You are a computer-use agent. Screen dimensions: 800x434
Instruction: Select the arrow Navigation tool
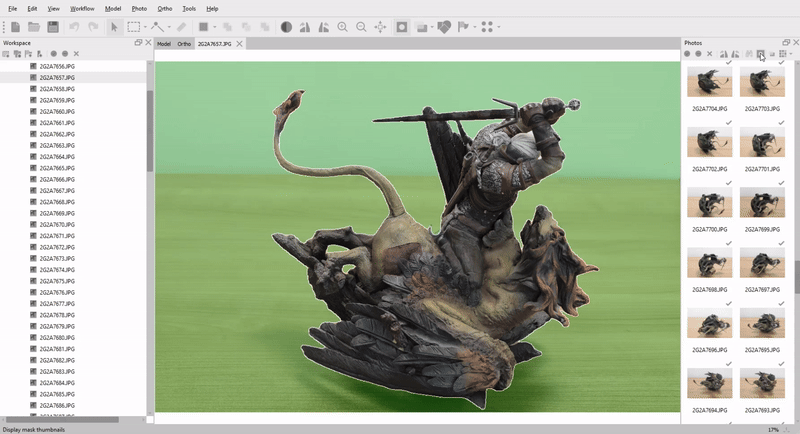coord(114,27)
